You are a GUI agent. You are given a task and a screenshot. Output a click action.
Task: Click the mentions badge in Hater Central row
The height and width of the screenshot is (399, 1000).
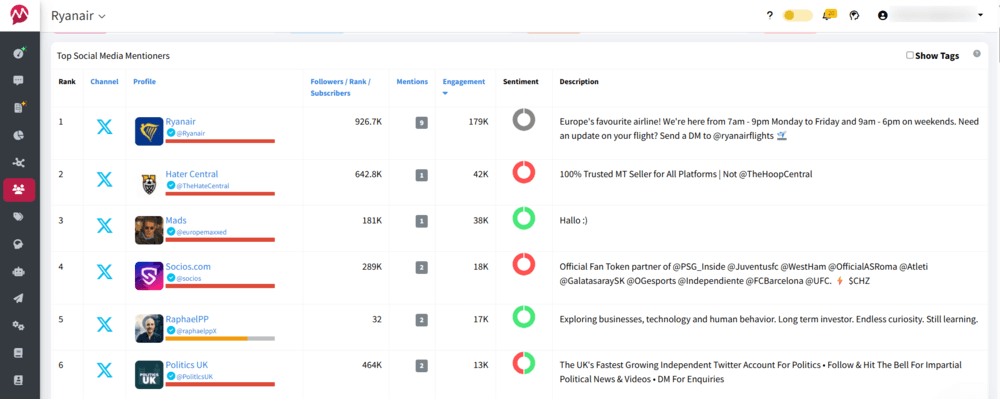(421, 175)
